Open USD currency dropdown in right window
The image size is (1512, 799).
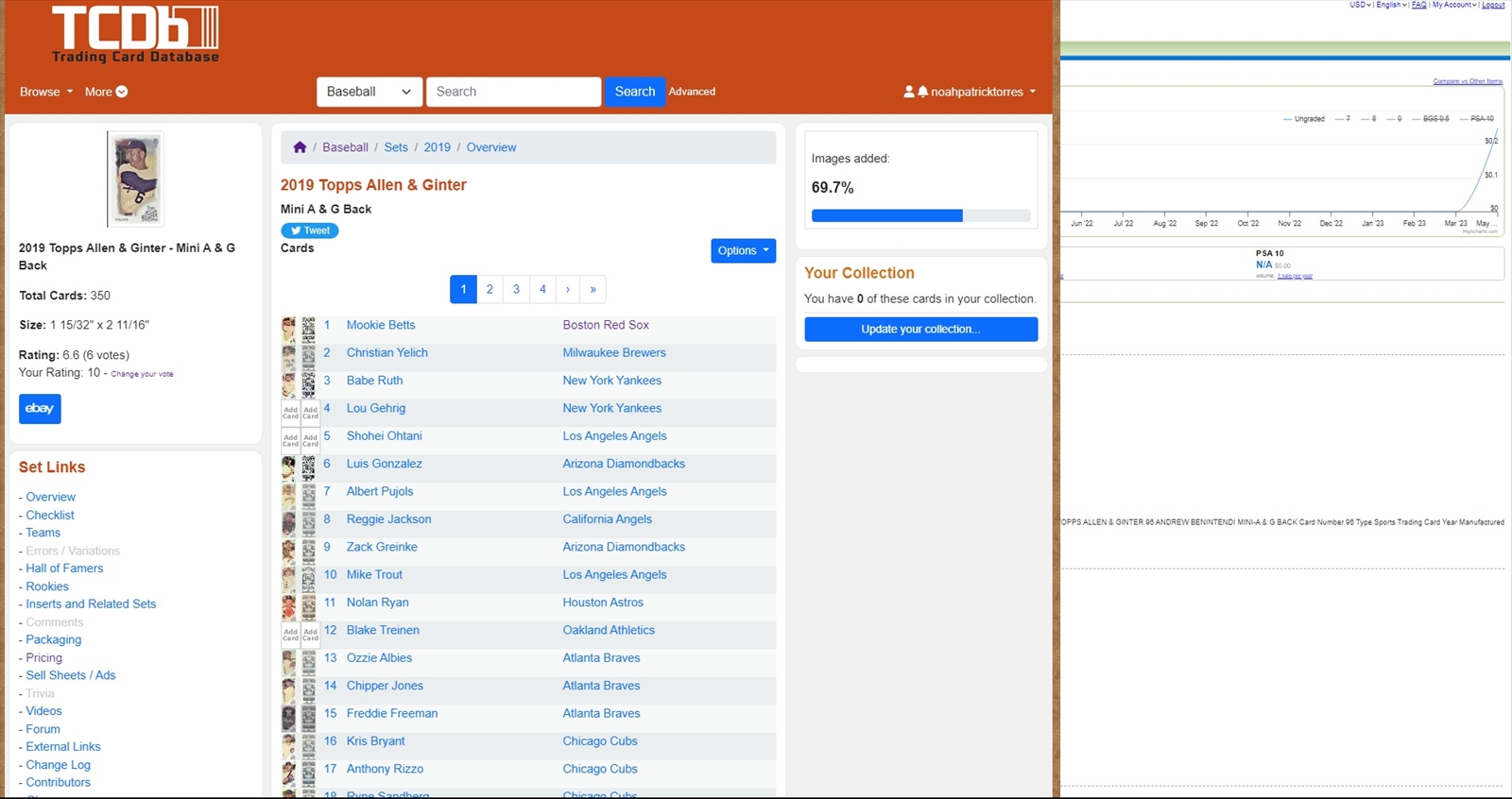[x=1361, y=5]
